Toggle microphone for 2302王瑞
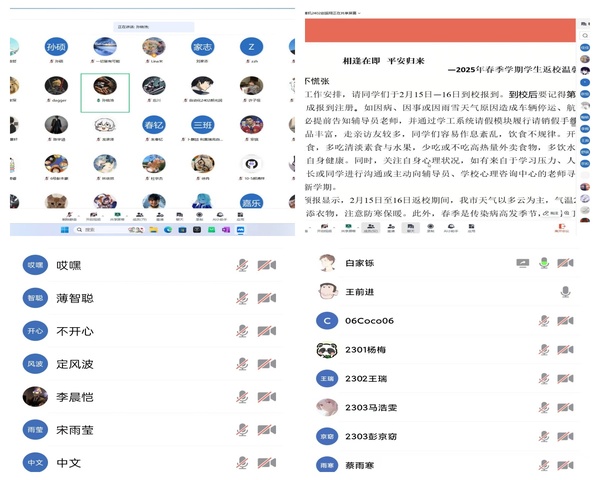Viewport: 600px width, 480px height. (x=544, y=379)
